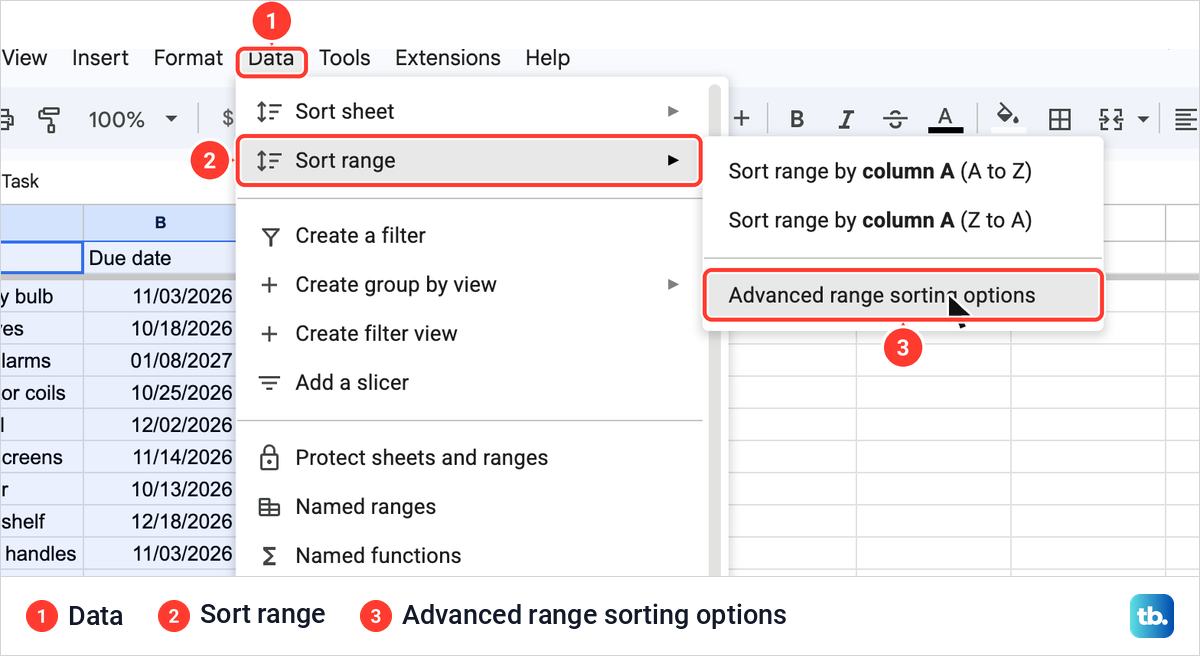Click the sigma Named functions icon
This screenshot has width=1200, height=656.
point(269,556)
